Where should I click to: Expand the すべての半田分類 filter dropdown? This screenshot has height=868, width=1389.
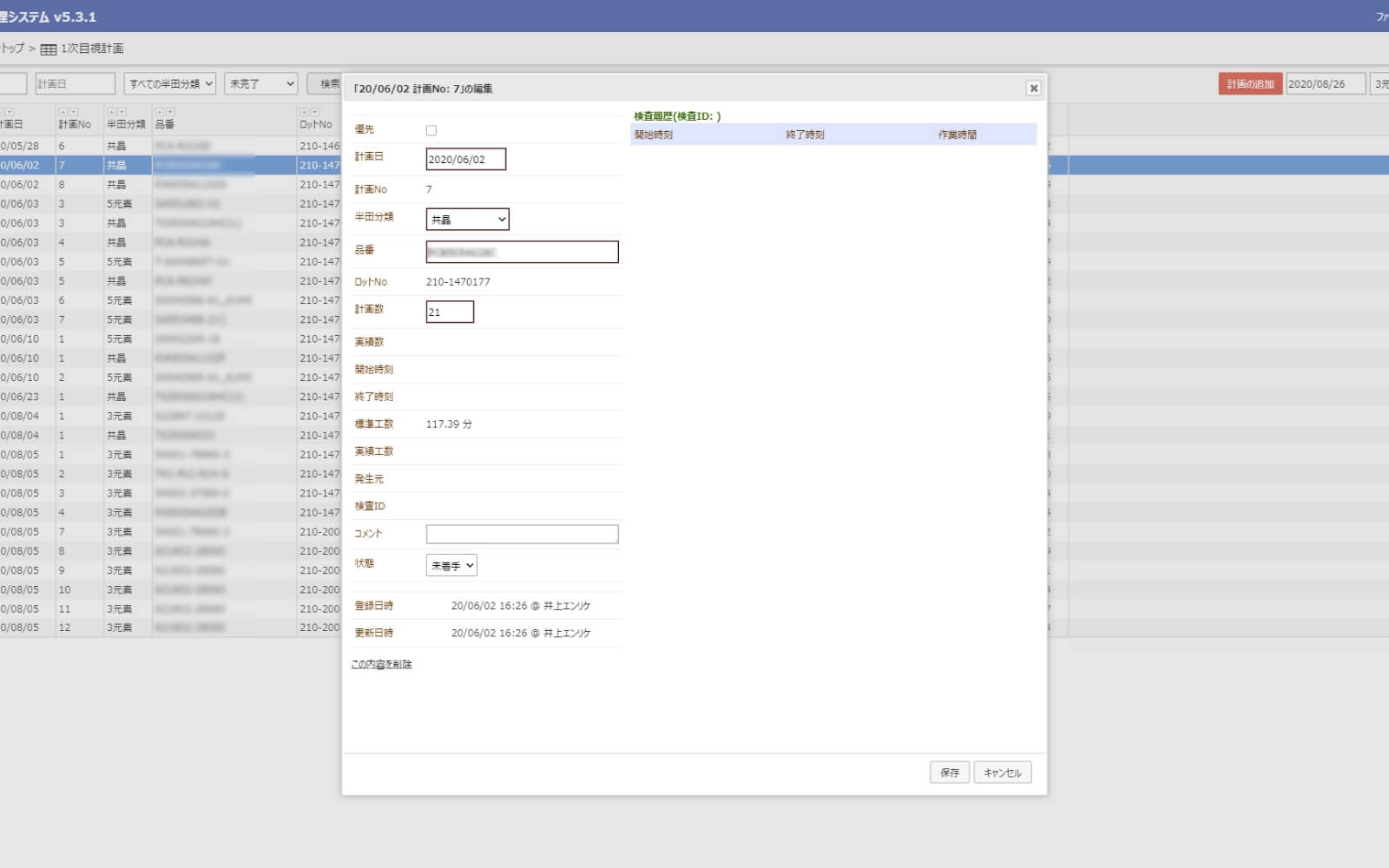(169, 83)
